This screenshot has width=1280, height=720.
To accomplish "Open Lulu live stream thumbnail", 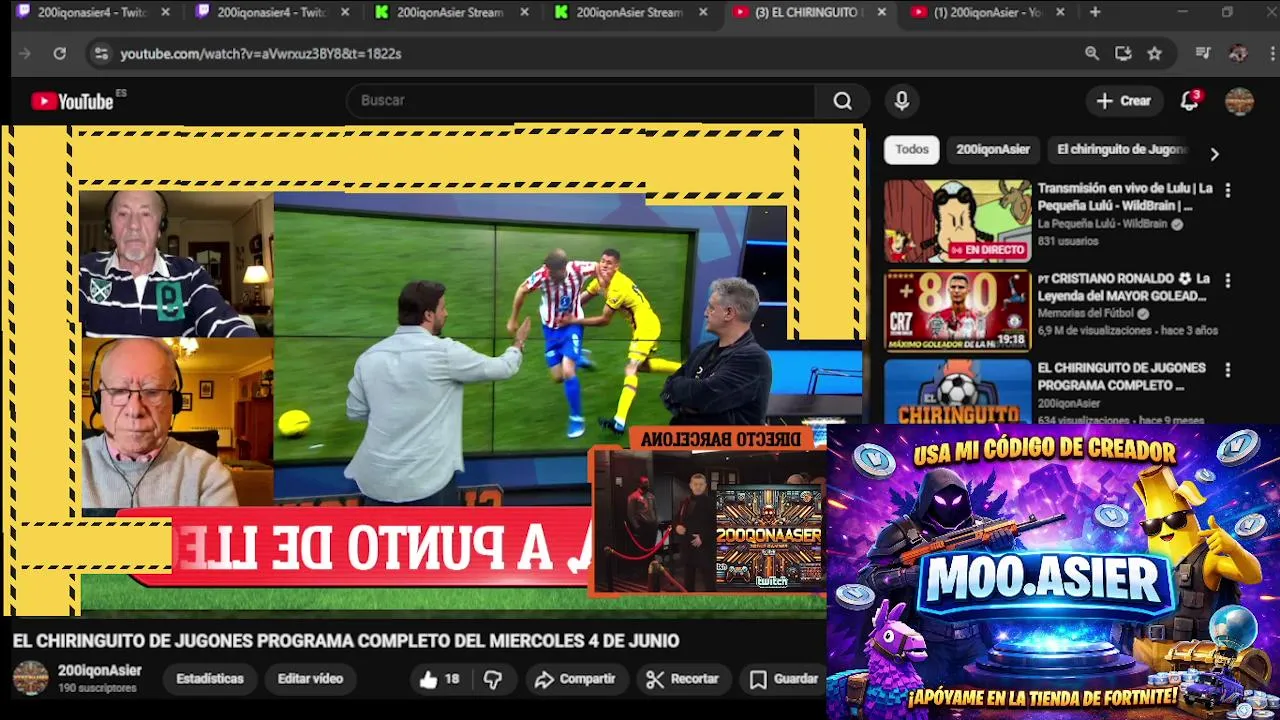I will (957, 221).
